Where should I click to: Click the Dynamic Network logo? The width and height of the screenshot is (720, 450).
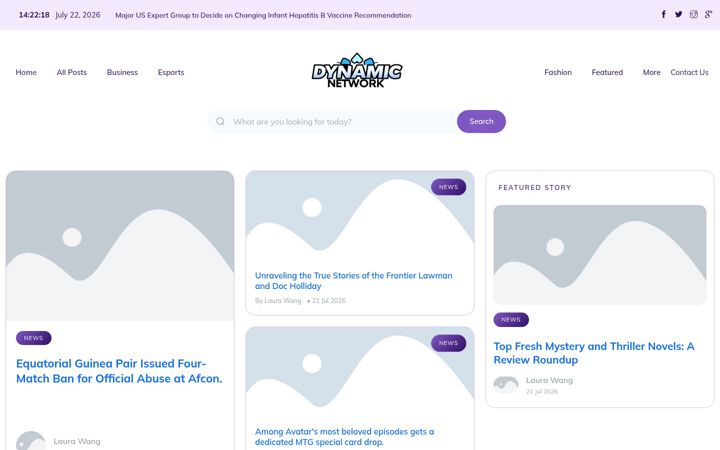(x=357, y=70)
